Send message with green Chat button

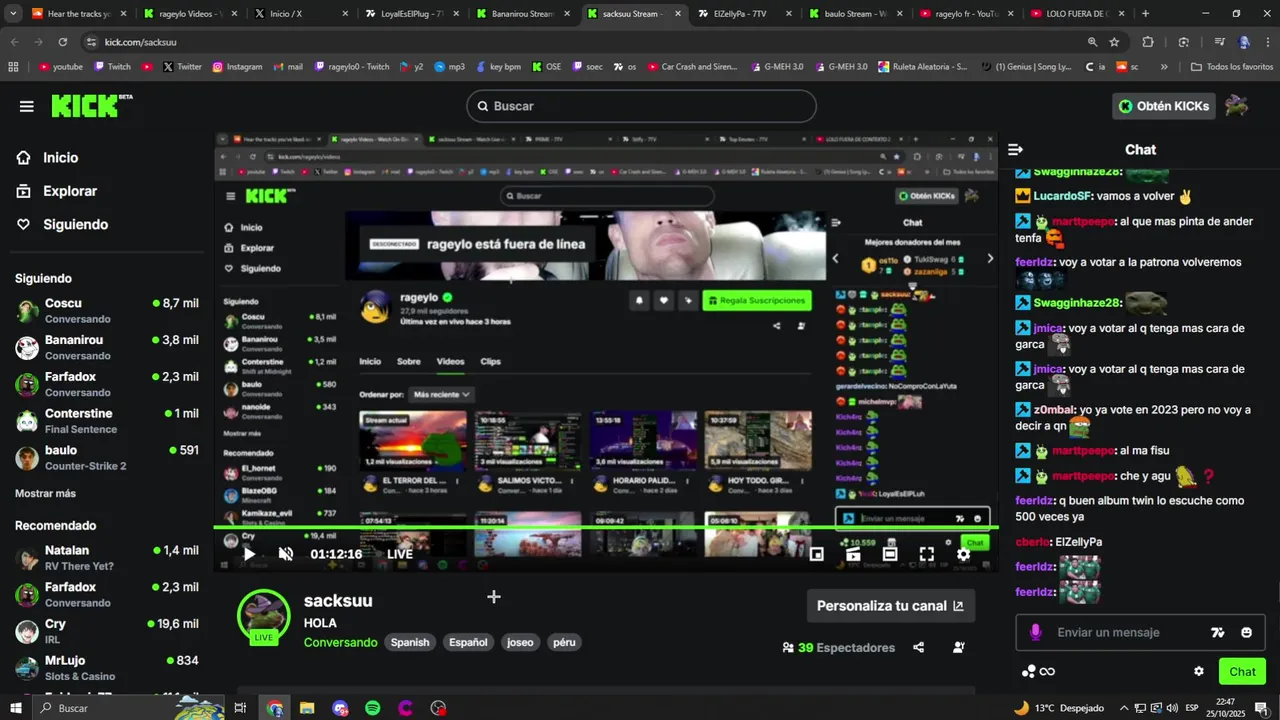(1242, 671)
